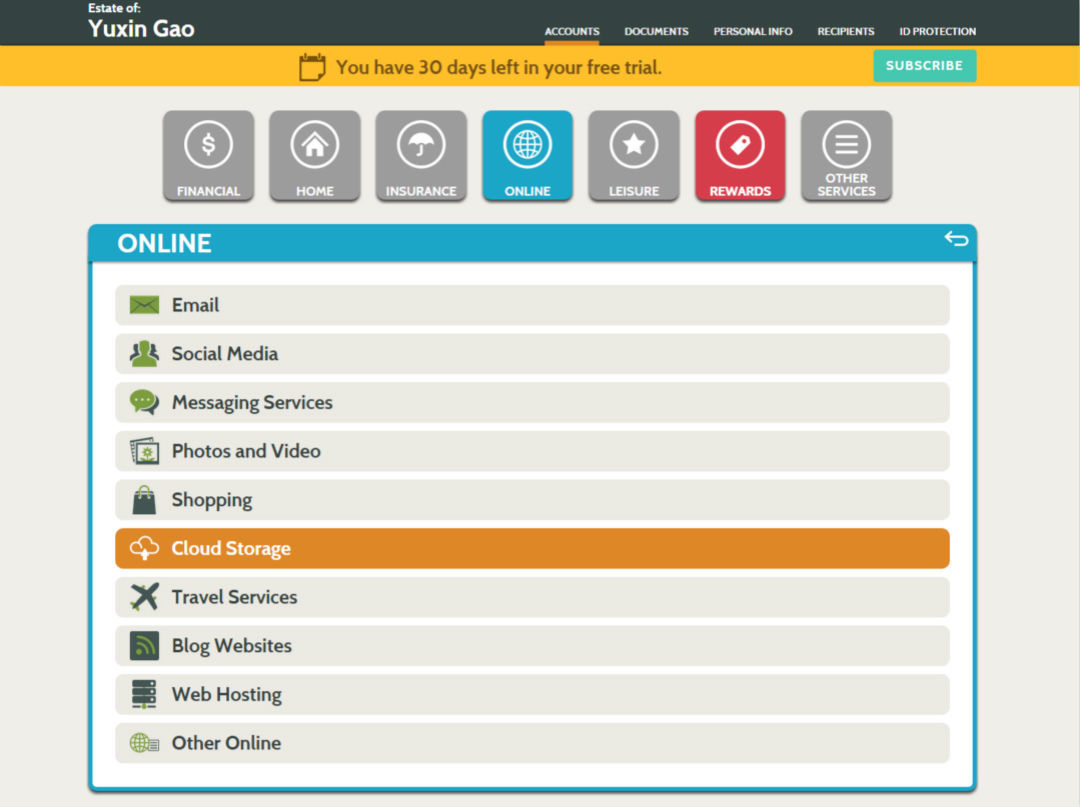Click the back arrow in Online header
The image size is (1080, 807).
click(x=956, y=238)
